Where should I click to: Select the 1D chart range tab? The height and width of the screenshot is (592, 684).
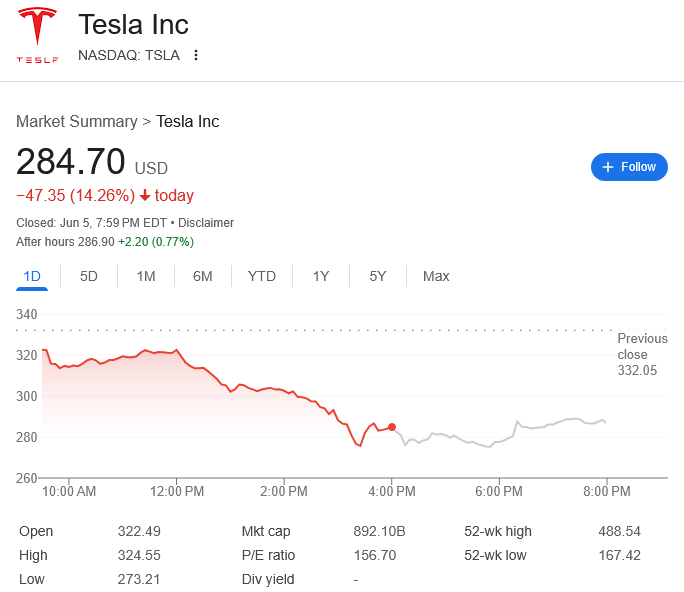pos(32,276)
